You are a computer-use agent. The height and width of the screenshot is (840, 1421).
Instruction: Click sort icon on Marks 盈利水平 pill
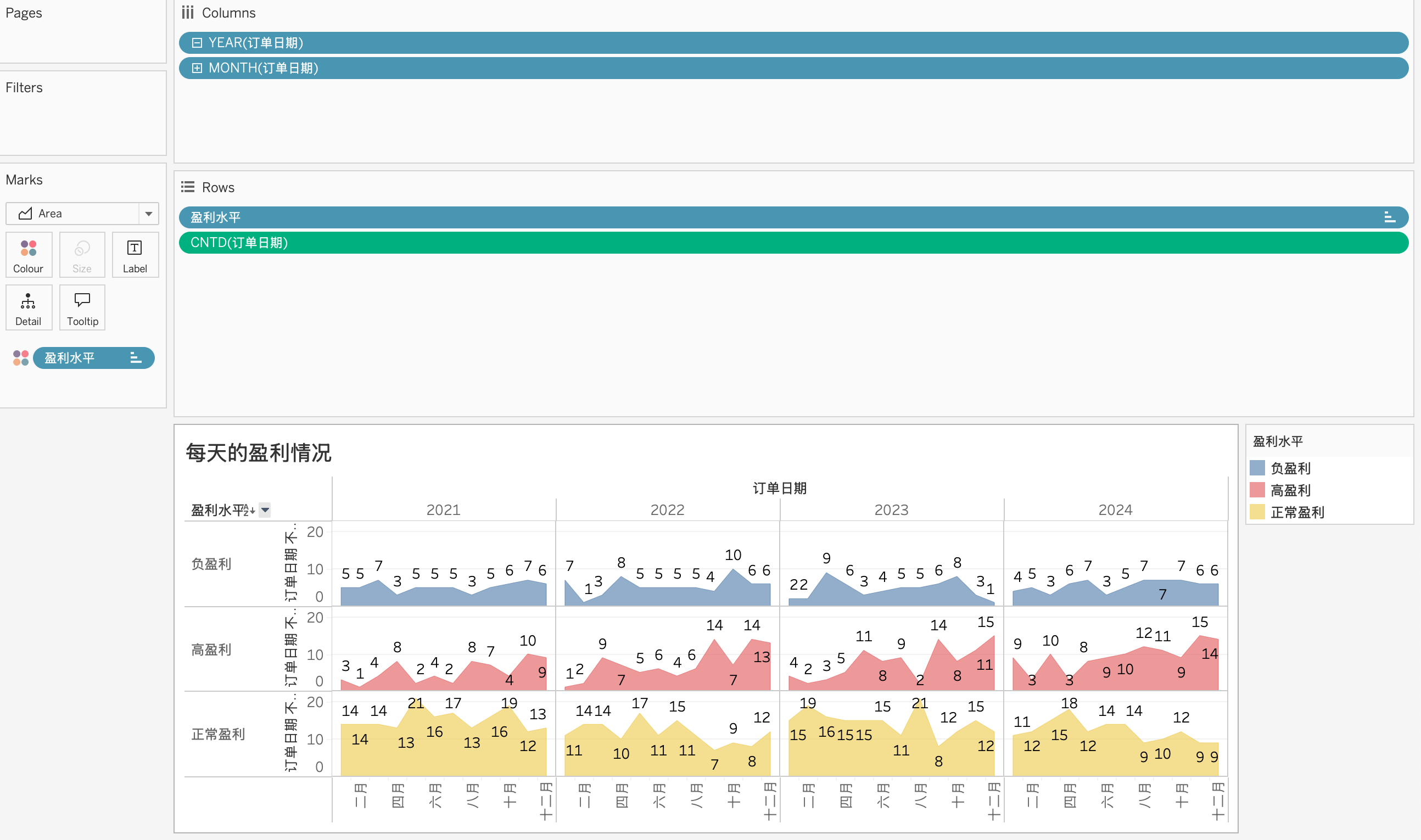click(x=135, y=358)
